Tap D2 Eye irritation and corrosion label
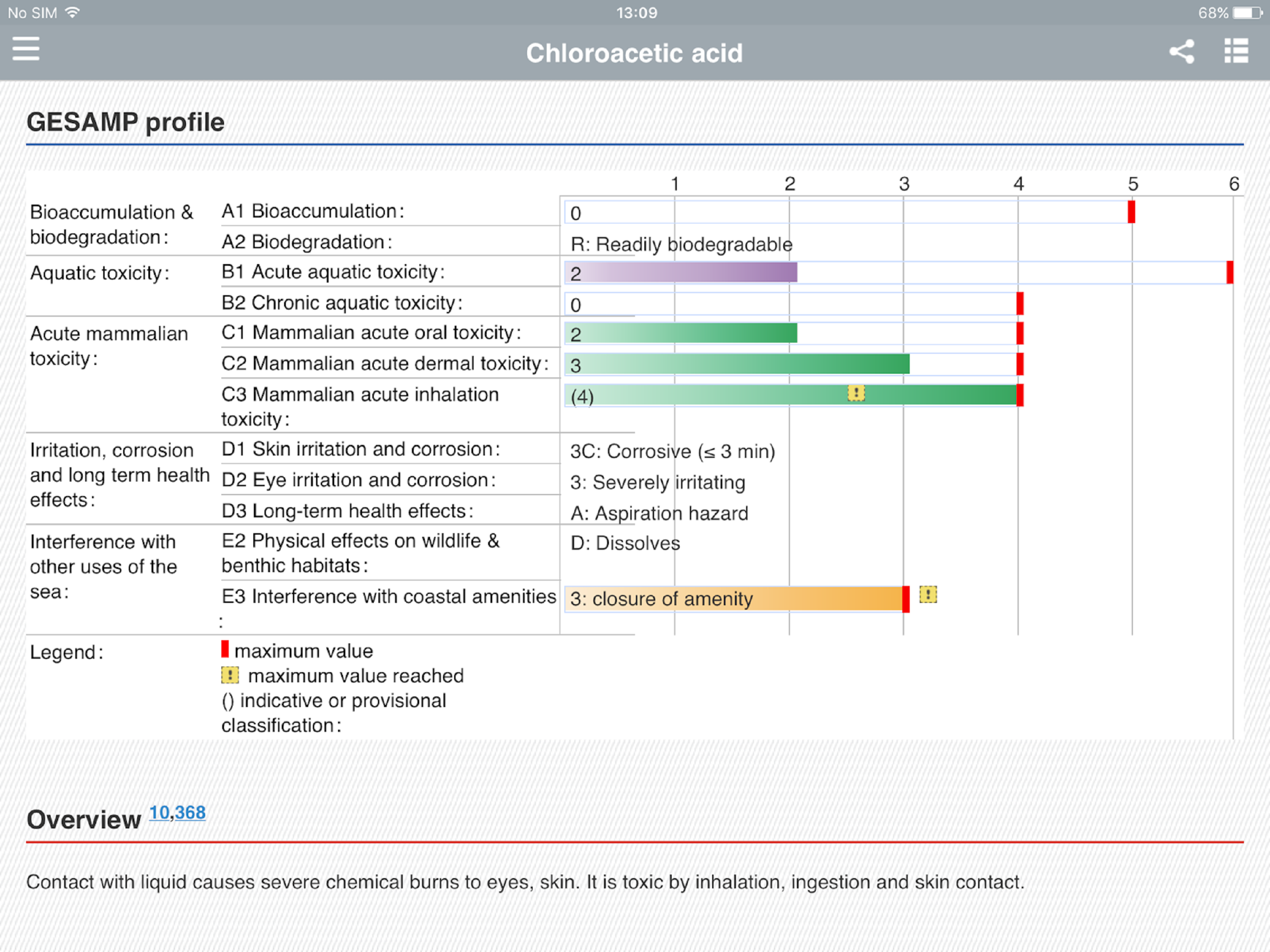1270x952 pixels. 359,480
